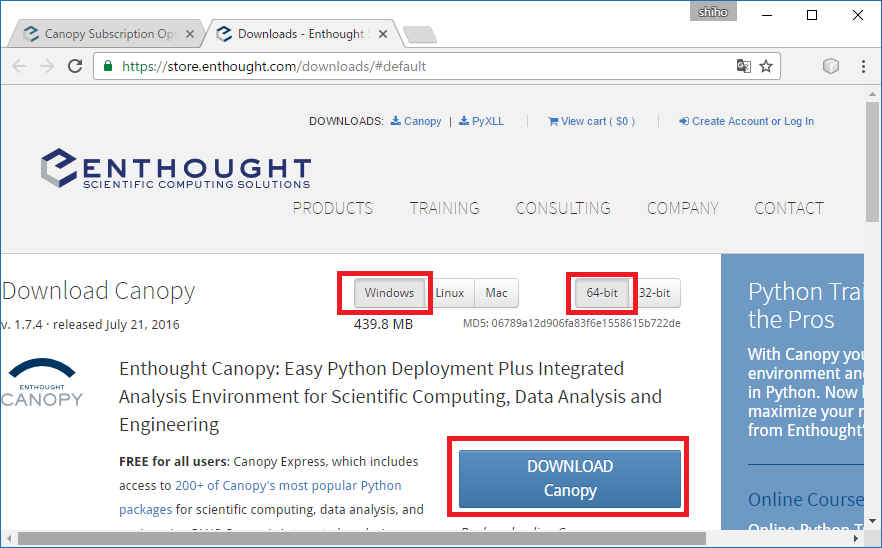This screenshot has height=548, width=882.
Task: Choose the 32-bit option
Action: pyautogui.click(x=655, y=293)
